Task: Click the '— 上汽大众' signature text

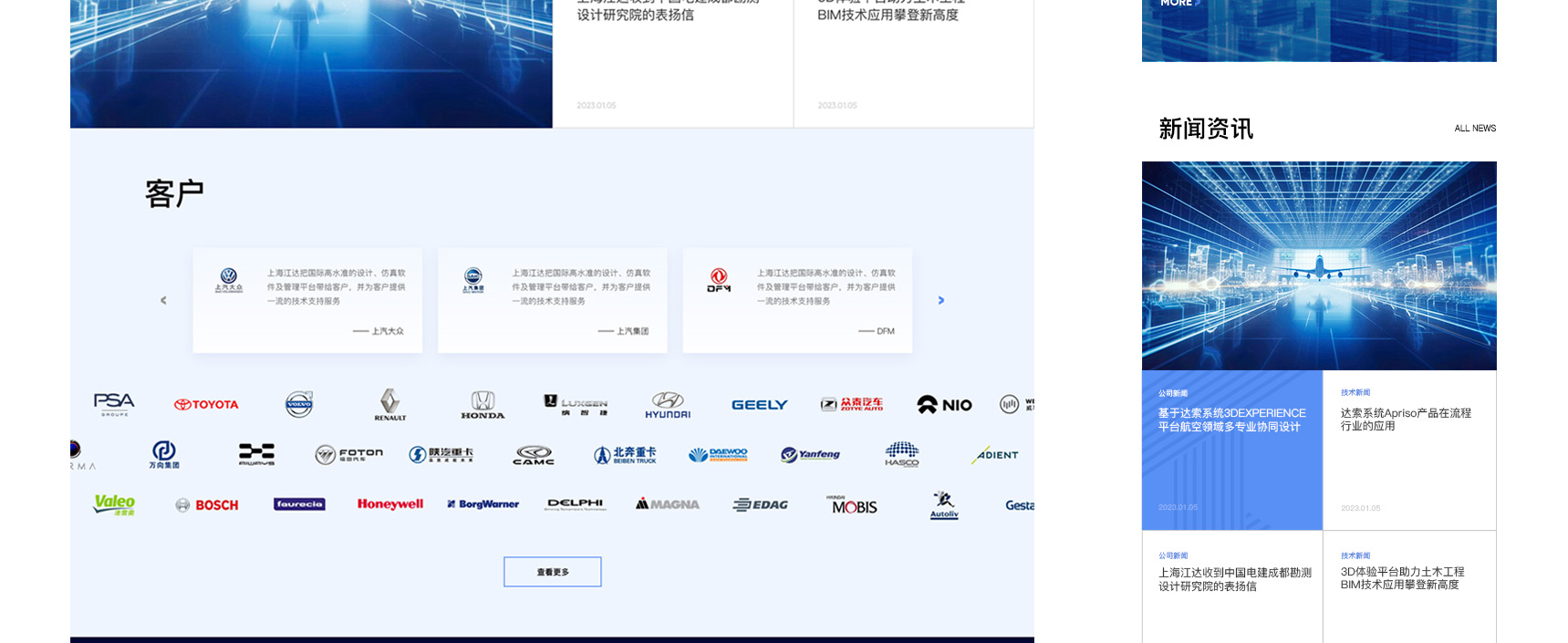Action: coord(379,331)
